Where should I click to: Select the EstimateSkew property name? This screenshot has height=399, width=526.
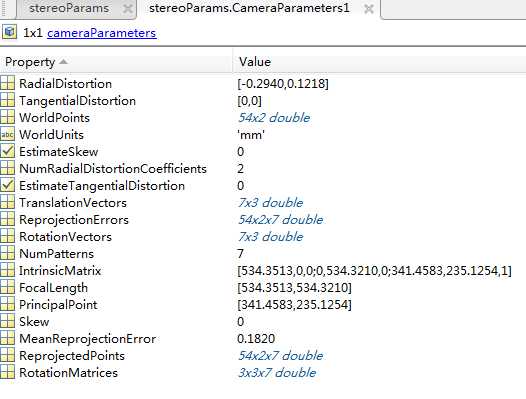tap(59, 152)
